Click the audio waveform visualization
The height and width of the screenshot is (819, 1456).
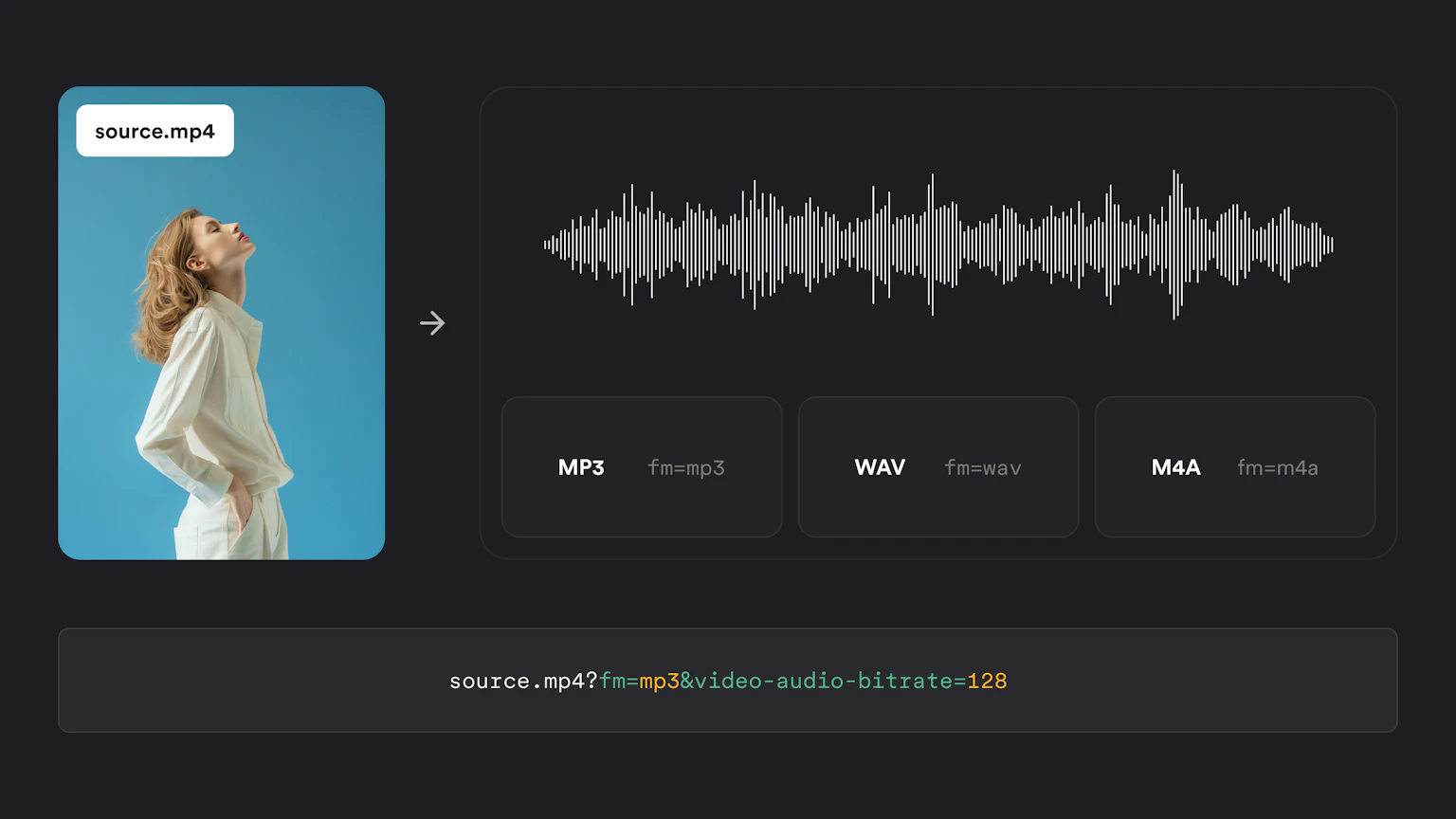938,245
